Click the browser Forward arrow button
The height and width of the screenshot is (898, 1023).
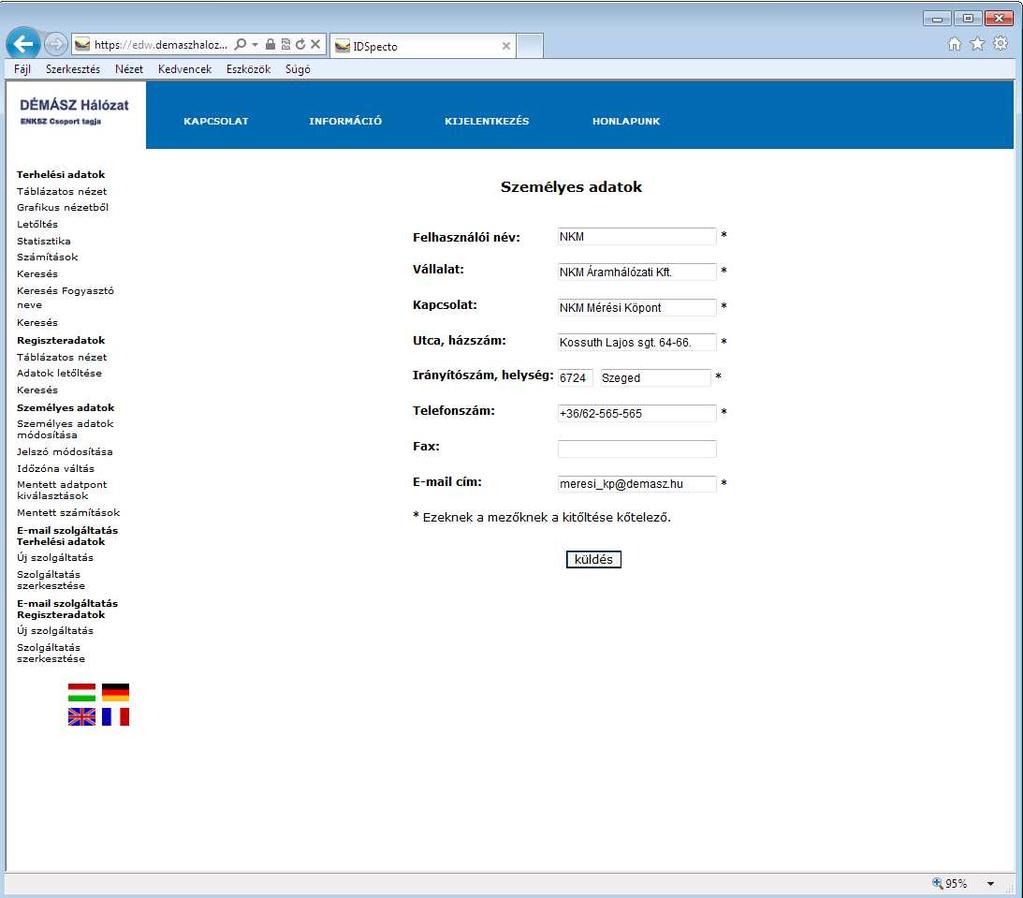point(56,44)
